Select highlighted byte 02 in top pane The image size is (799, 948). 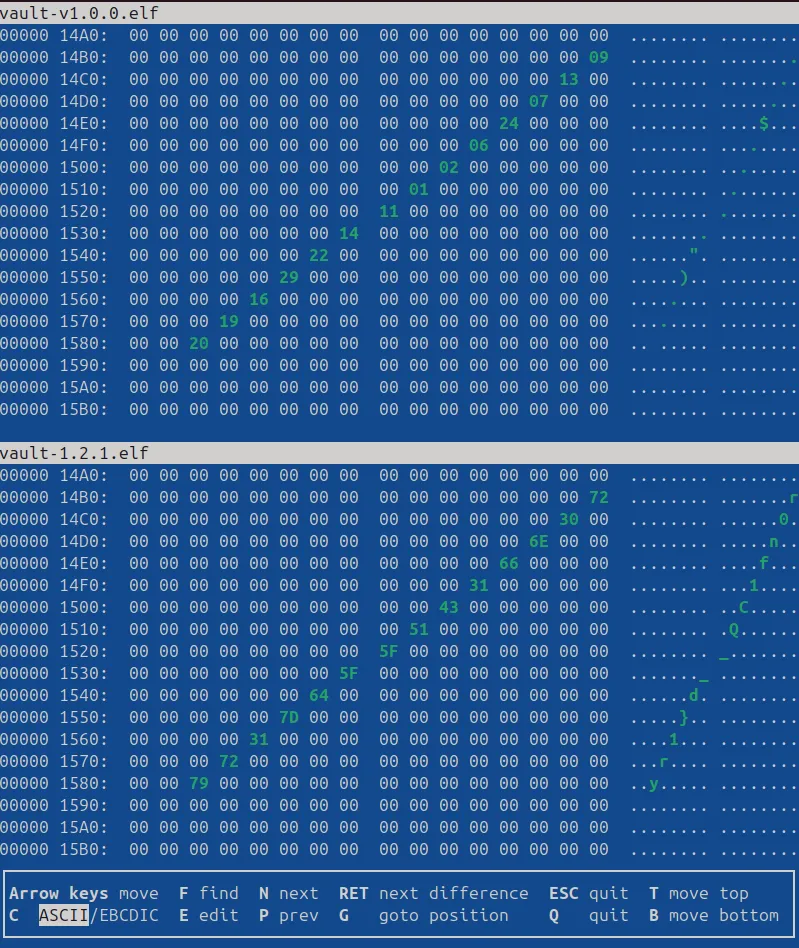(448, 167)
